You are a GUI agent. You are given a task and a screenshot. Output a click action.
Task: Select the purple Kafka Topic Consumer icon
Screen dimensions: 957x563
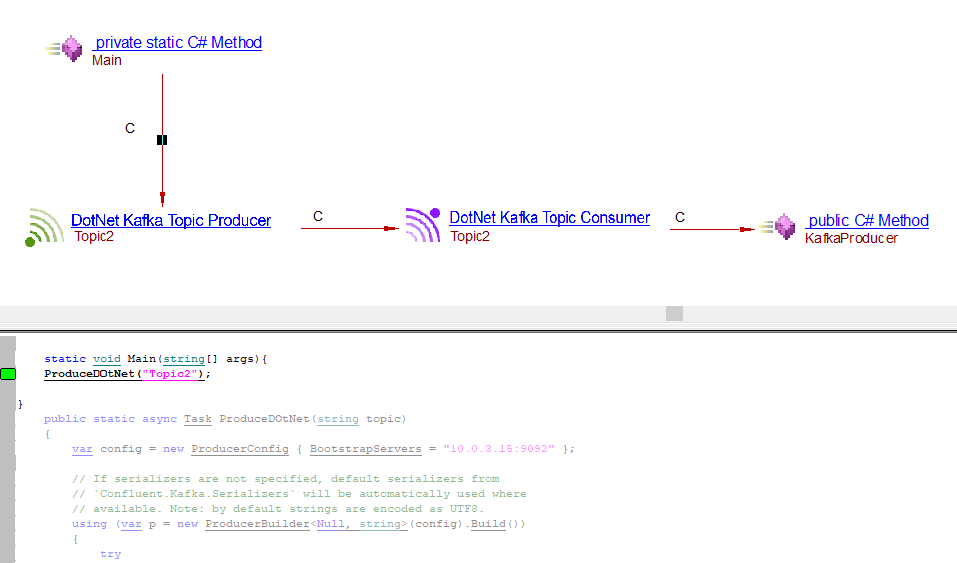423,225
